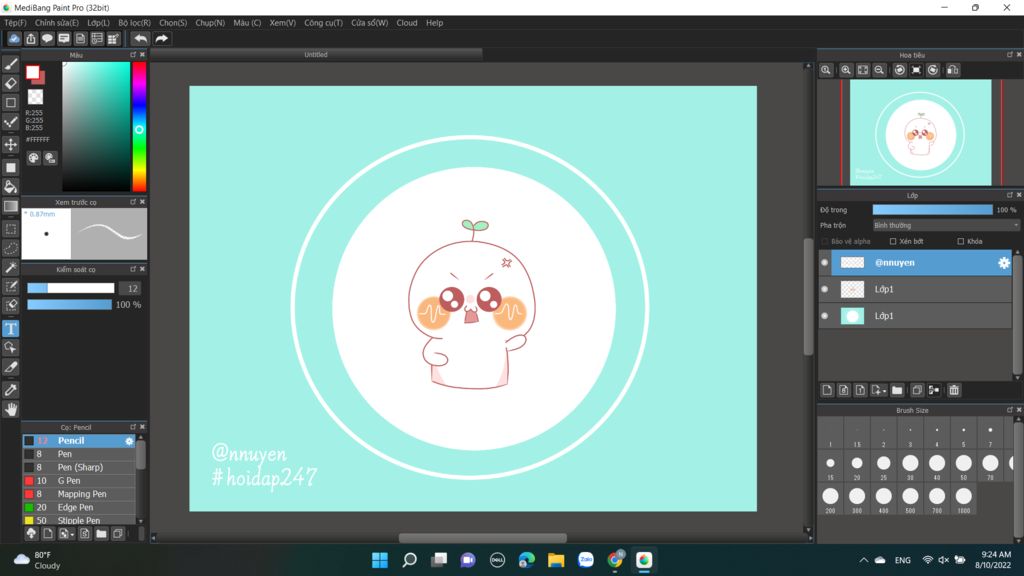This screenshot has width=1024, height=576.
Task: Zoom in on the Navigator panel
Action: pos(846,70)
